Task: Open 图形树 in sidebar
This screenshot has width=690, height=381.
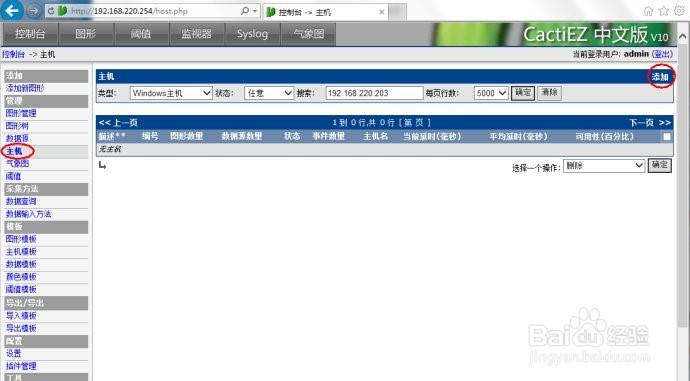Action: (17, 126)
